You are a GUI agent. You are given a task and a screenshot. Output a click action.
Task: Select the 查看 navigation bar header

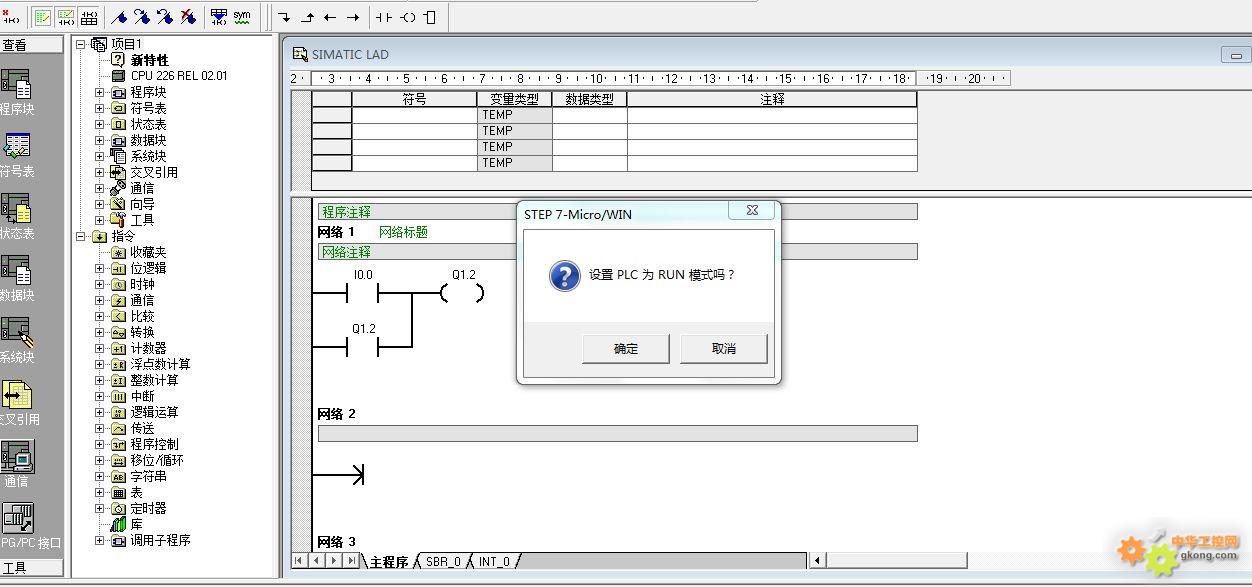31,45
